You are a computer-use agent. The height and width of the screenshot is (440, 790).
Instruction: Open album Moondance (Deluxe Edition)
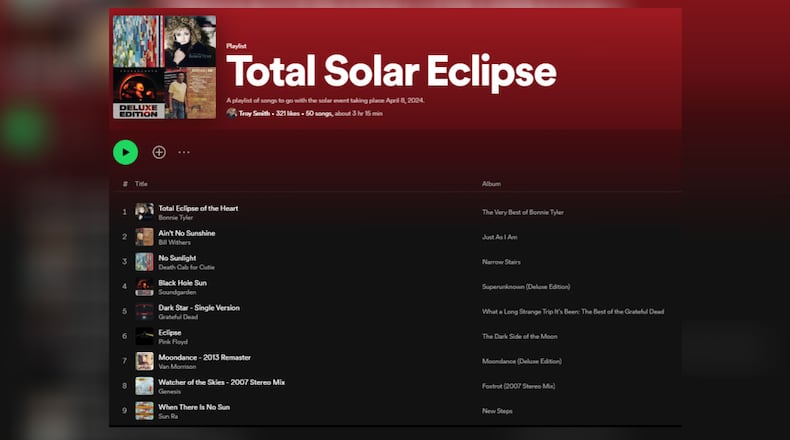[x=521, y=361]
